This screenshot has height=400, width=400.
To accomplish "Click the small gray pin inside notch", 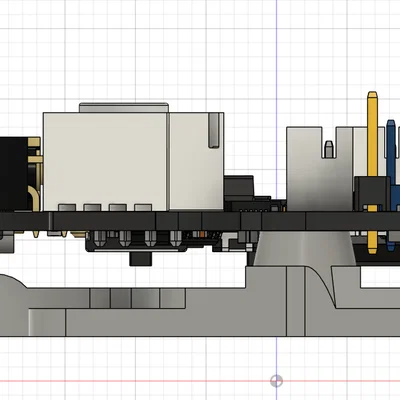I will click(x=329, y=149).
